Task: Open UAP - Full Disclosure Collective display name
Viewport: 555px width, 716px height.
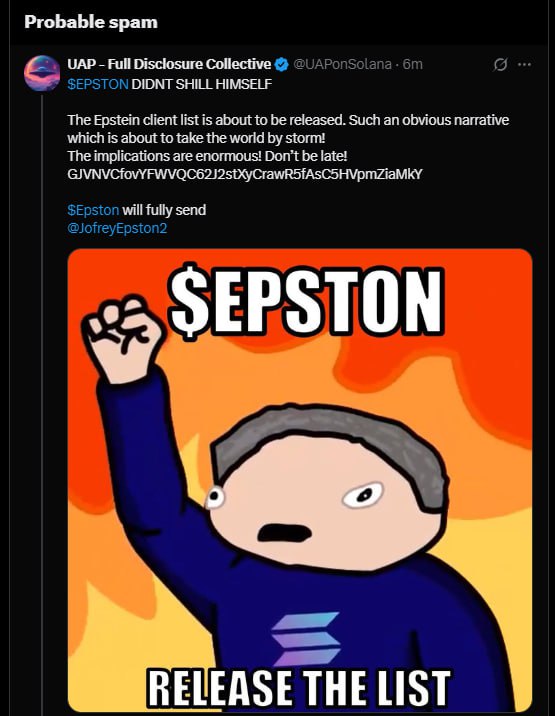Action: tap(169, 64)
